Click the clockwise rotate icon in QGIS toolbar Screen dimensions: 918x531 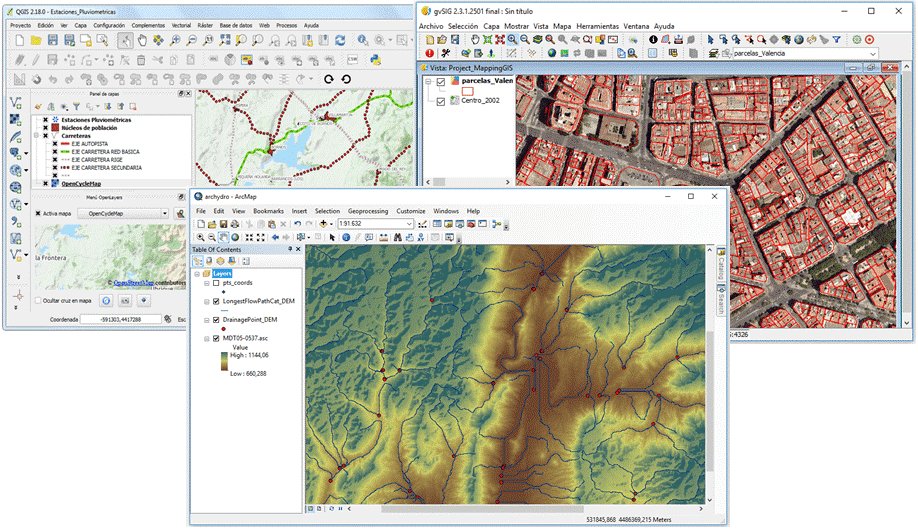coord(328,79)
